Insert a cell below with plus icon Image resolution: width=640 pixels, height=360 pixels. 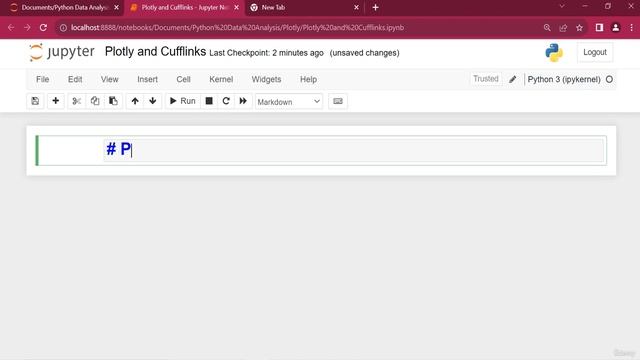(x=56, y=101)
